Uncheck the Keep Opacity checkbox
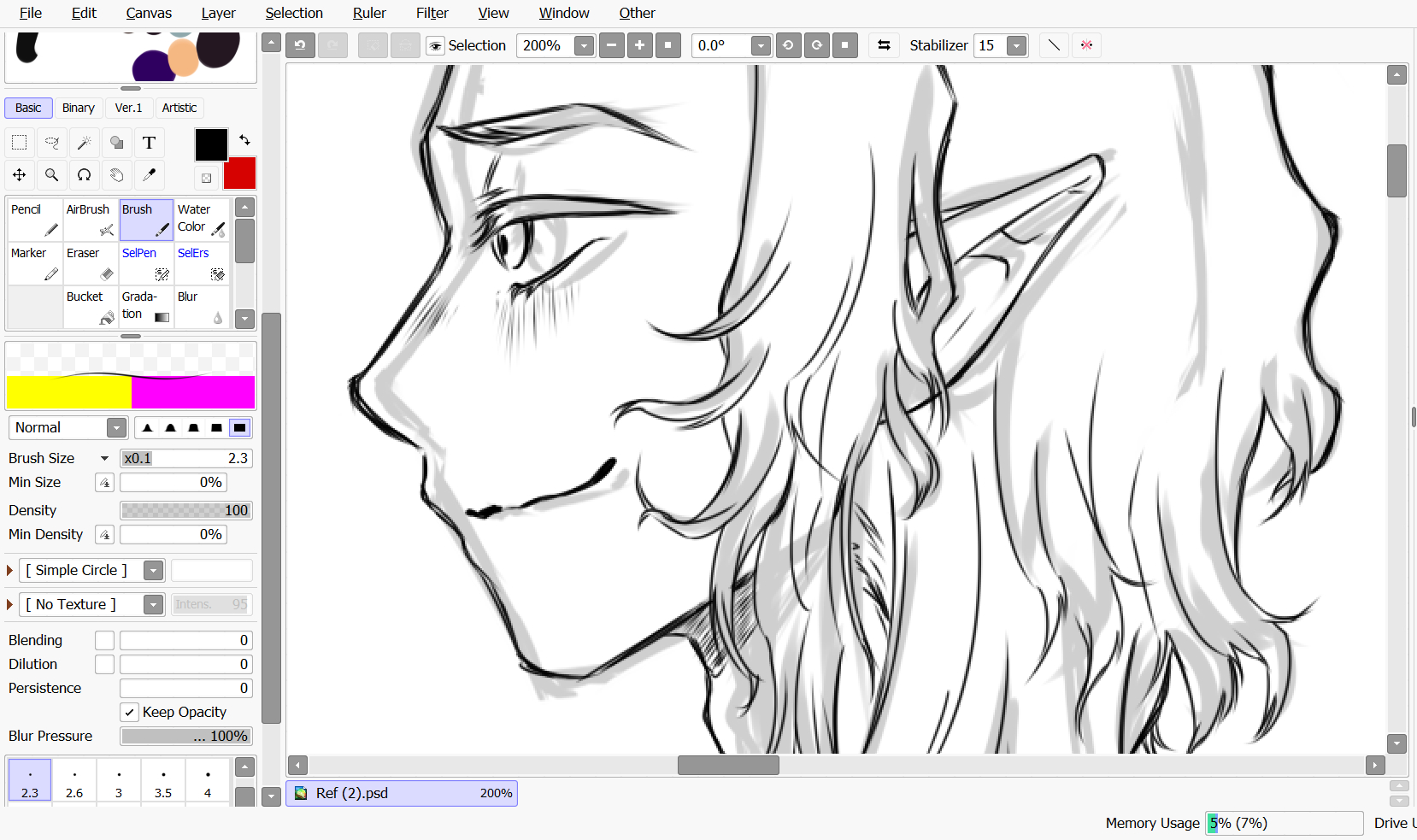Viewport: 1417px width, 840px height. [129, 712]
